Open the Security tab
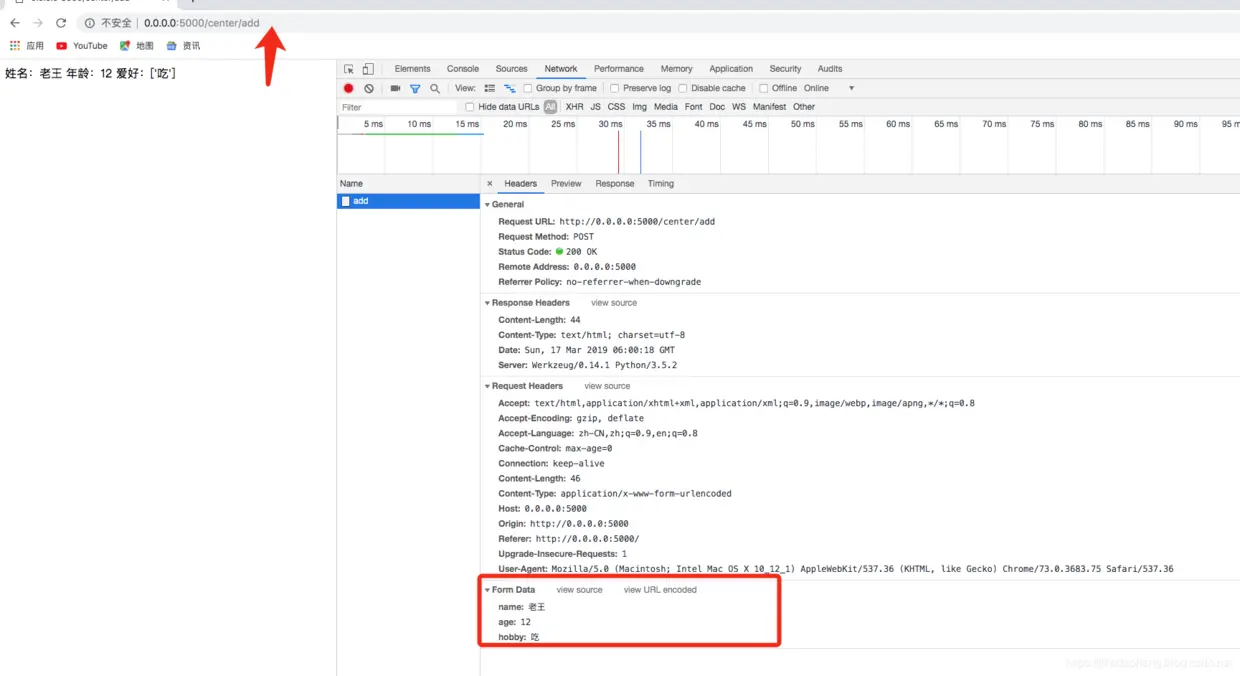 pyautogui.click(x=785, y=69)
